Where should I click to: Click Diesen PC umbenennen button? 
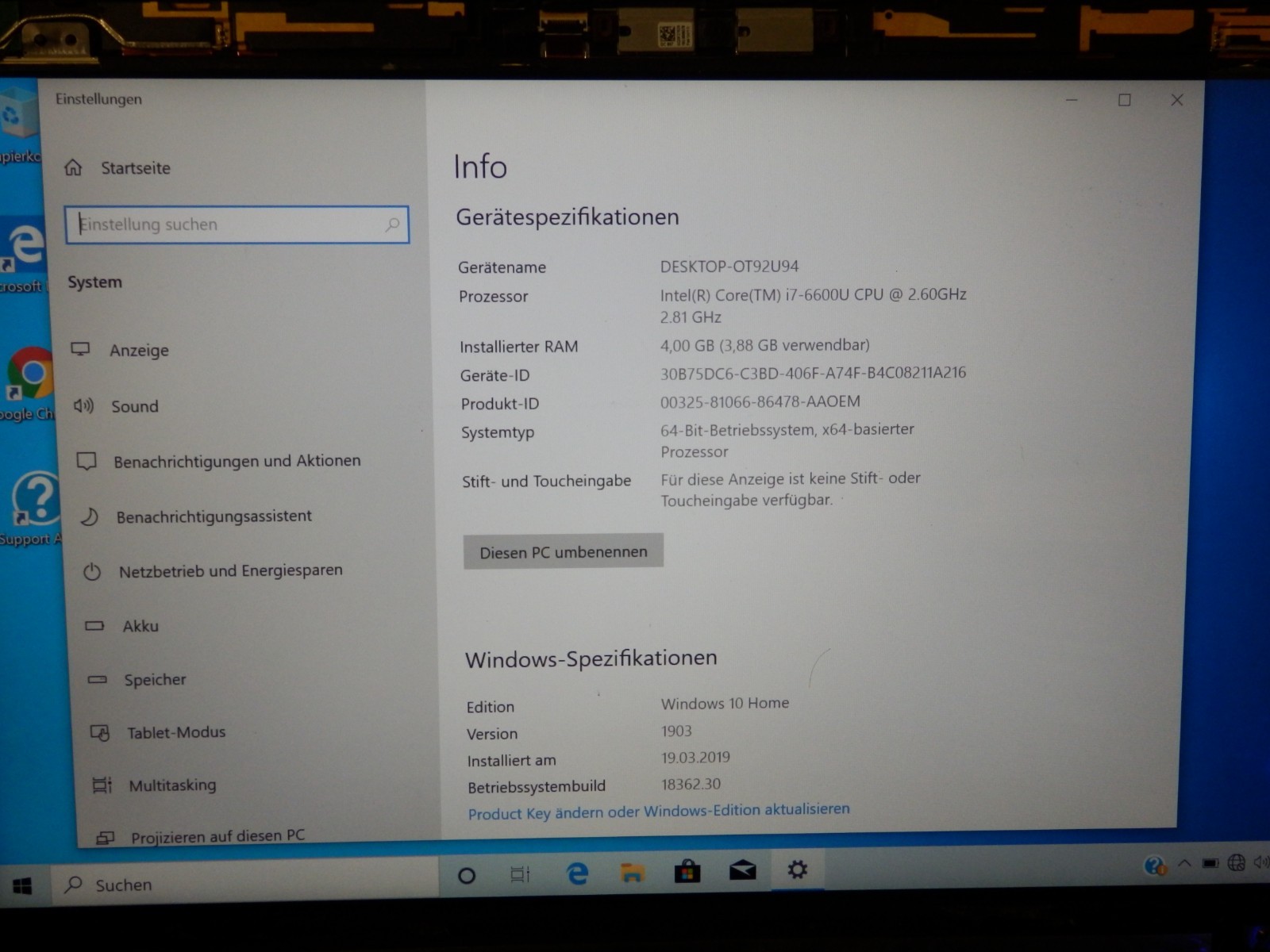[x=564, y=552]
